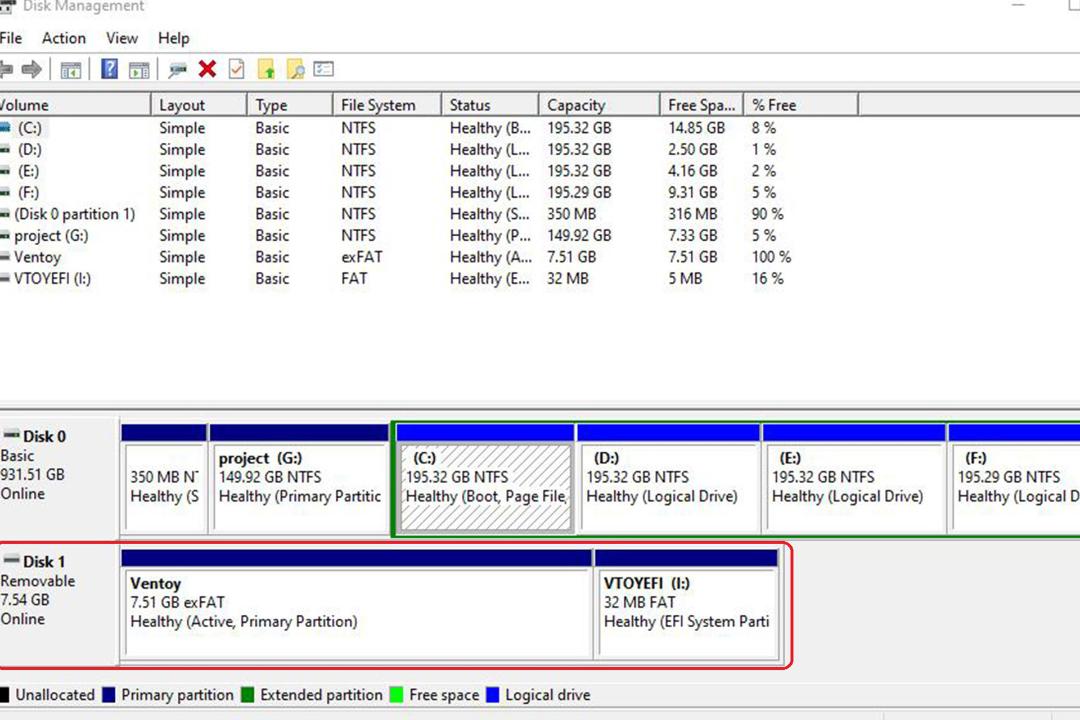Viewport: 1080px width, 720px height.
Task: Click the Connect/rescan disk toolbar icon
Action: coord(177,69)
